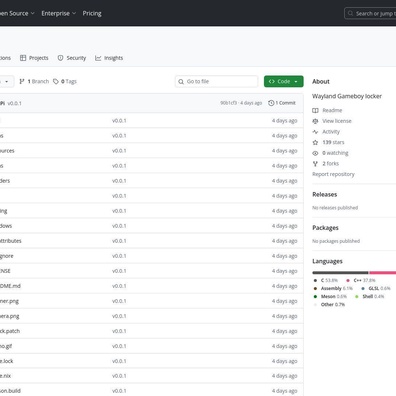This screenshot has width=396, height=396.
Task: Focus the Go to file field
Action: pyautogui.click(x=216, y=81)
